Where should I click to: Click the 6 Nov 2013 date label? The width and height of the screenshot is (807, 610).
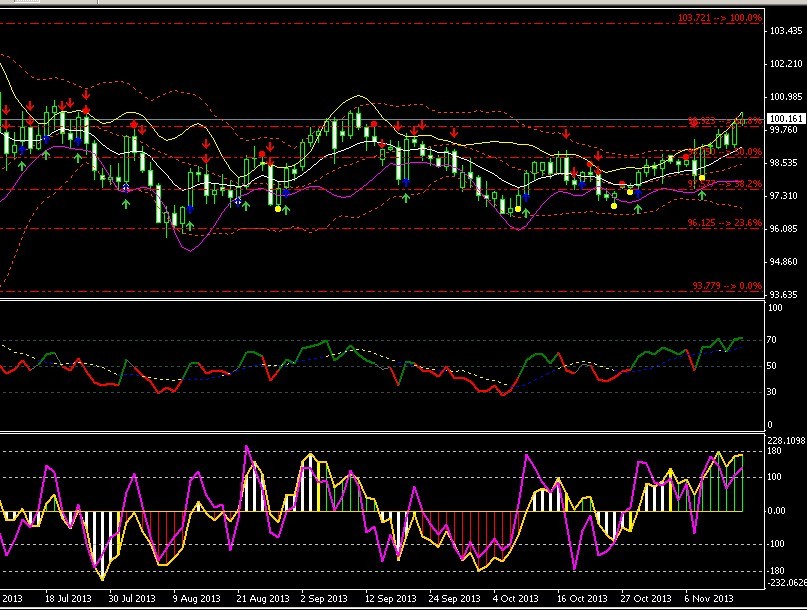pyautogui.click(x=709, y=599)
